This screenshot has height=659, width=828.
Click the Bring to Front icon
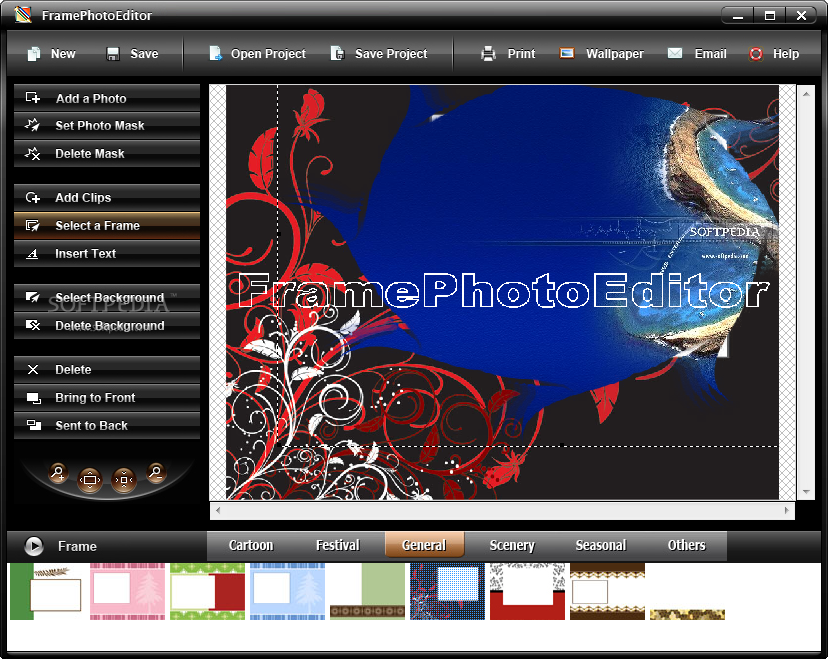(x=33, y=398)
